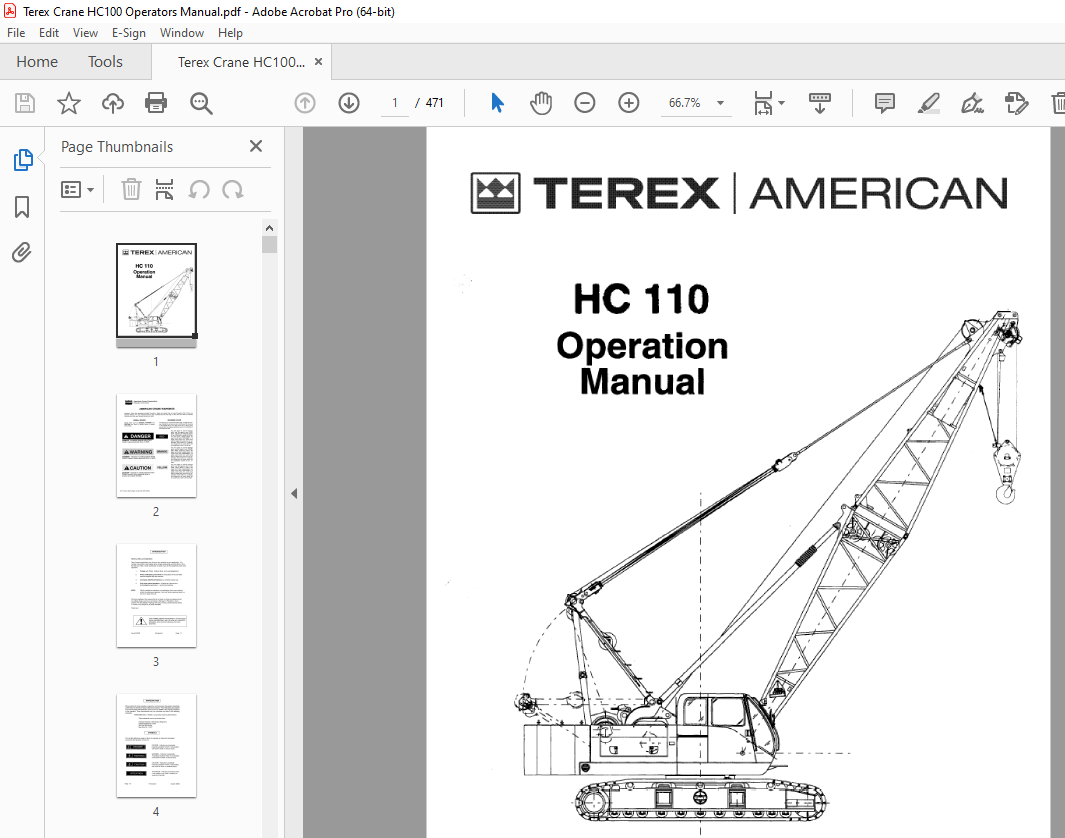Screen dimensions: 1065x838
Task: Close the Page Thumbnails panel
Action: [x=255, y=146]
